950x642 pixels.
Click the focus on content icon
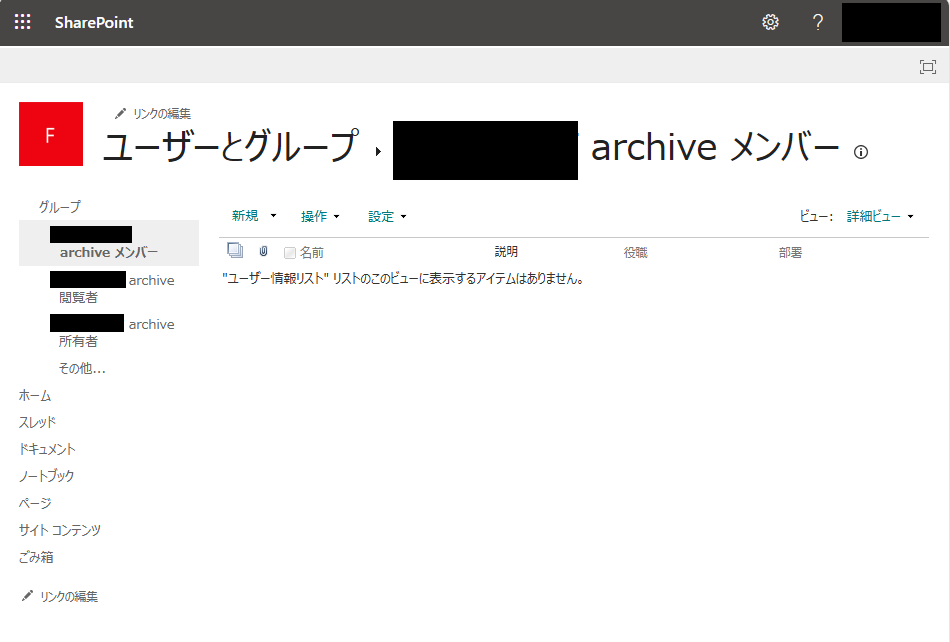(928, 67)
